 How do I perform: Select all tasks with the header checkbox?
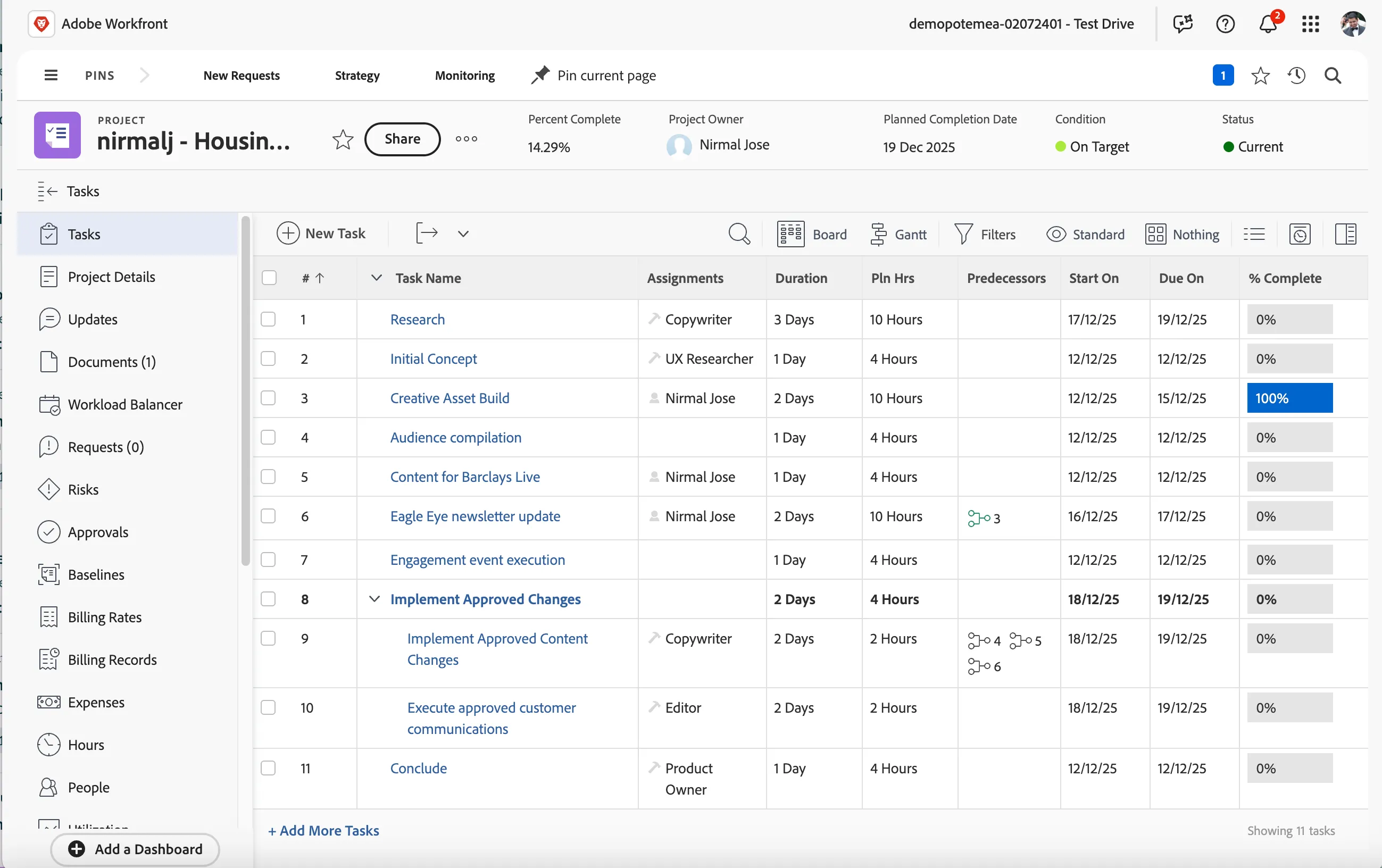click(269, 278)
